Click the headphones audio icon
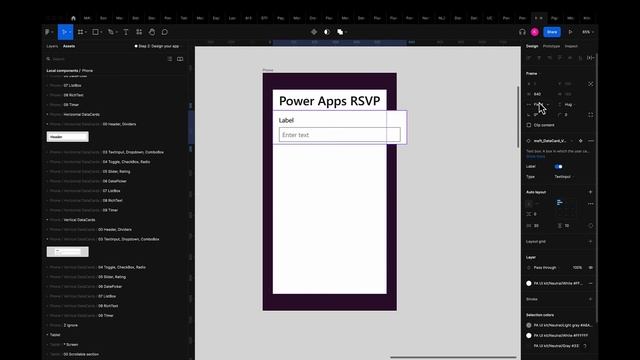This screenshot has width=640, height=360. 522,32
